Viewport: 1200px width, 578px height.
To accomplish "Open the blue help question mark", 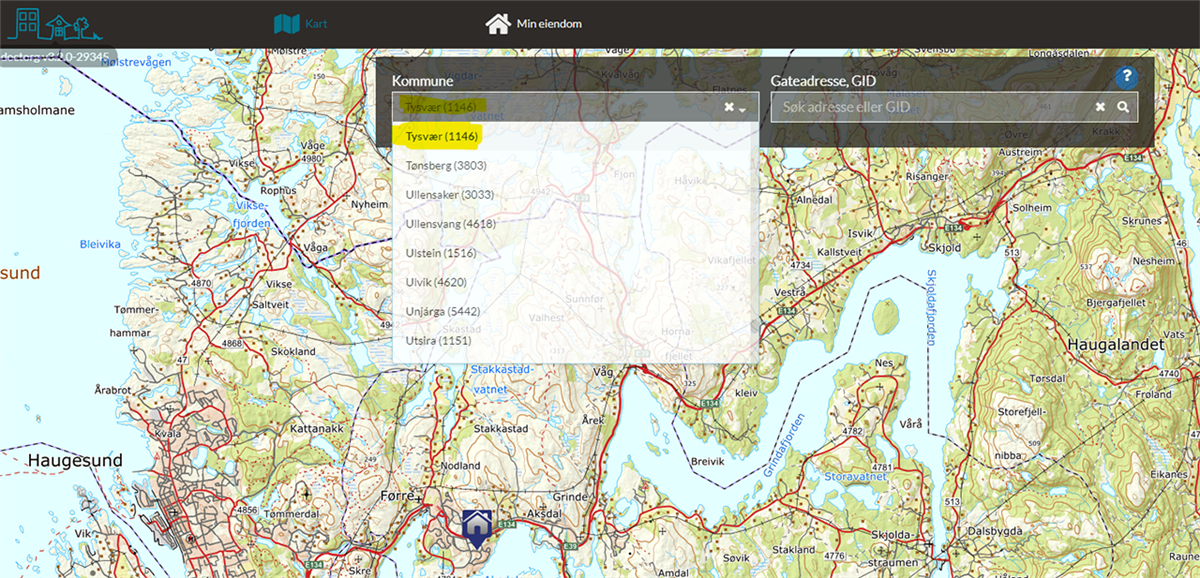I will point(1126,76).
